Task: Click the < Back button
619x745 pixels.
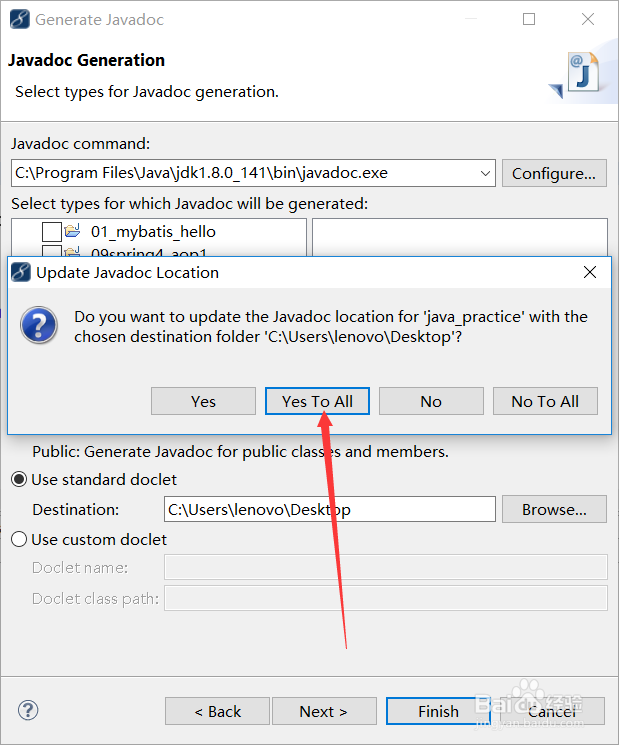Action: [218, 711]
